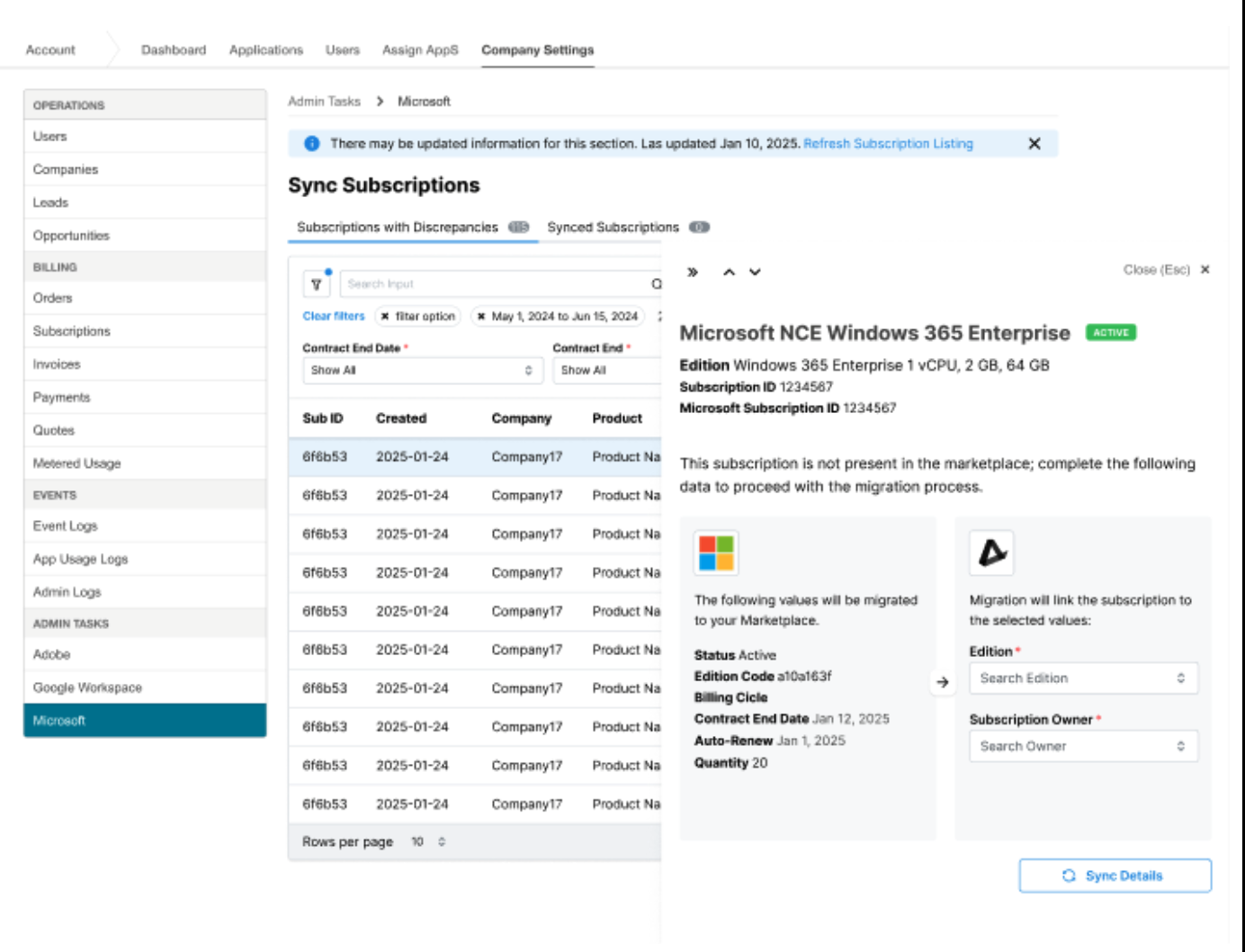The width and height of the screenshot is (1245, 952).
Task: Click the Microsoft logo icon
Action: pyautogui.click(x=716, y=552)
